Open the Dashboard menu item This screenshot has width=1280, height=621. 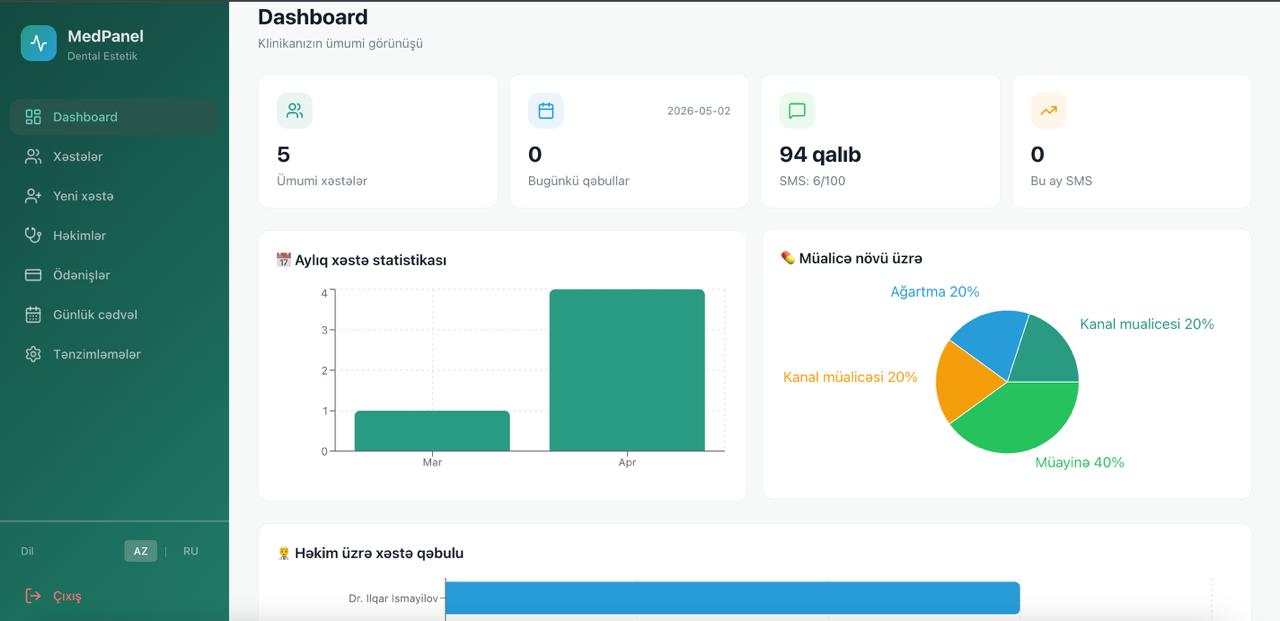[x=114, y=117]
